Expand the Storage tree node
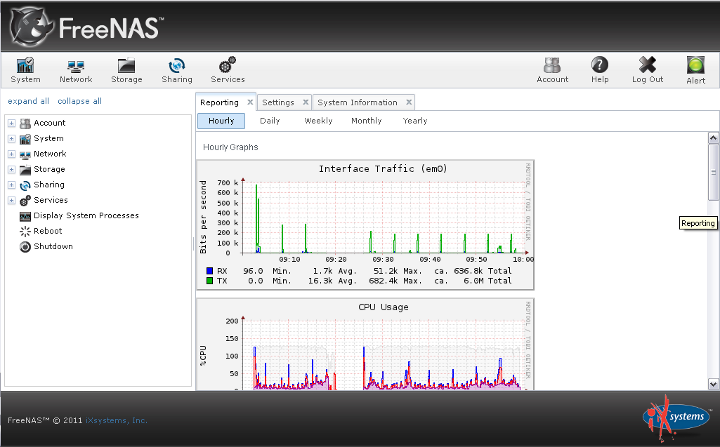Screen dimensions: 720x447 [11, 170]
